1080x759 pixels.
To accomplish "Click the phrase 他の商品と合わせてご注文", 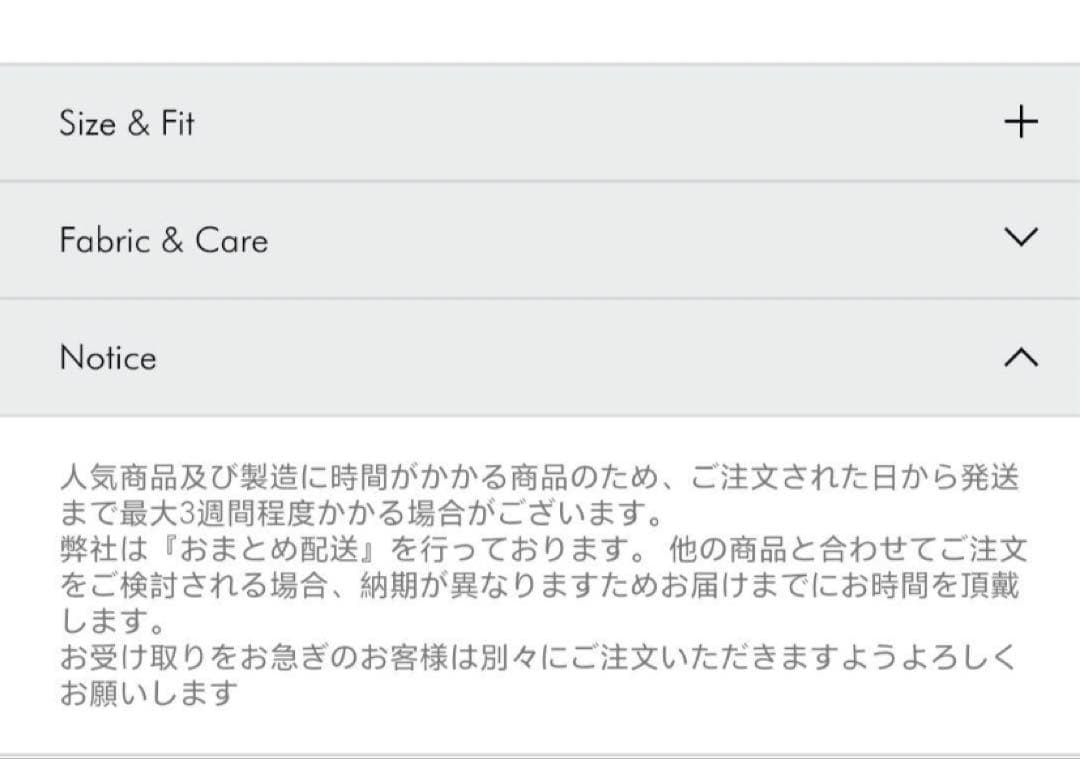I will click(x=849, y=550).
